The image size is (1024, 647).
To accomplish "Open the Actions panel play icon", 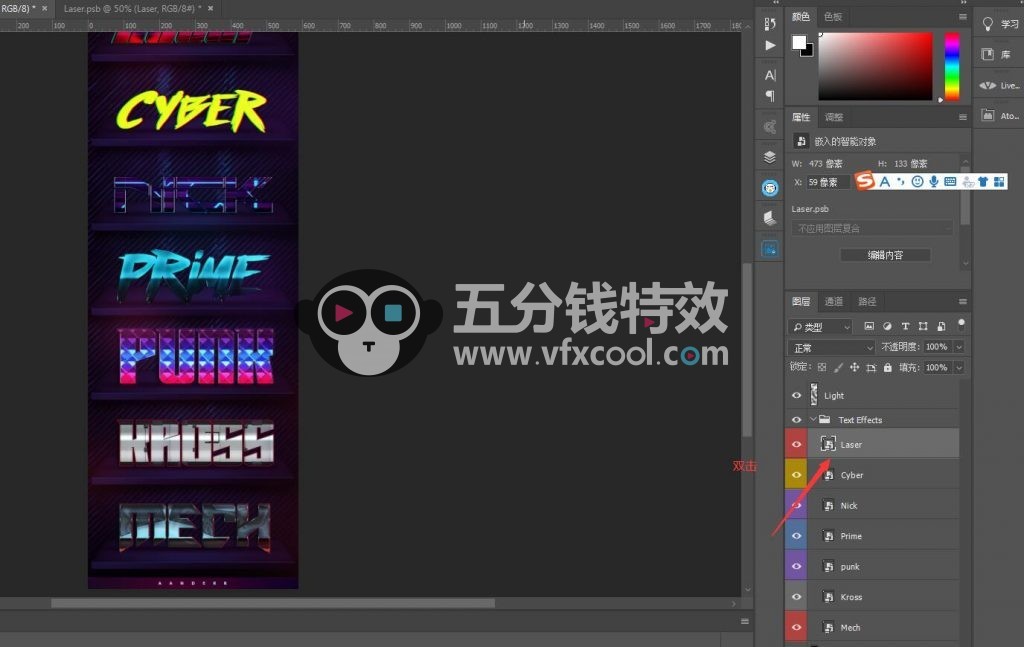I will pos(770,45).
